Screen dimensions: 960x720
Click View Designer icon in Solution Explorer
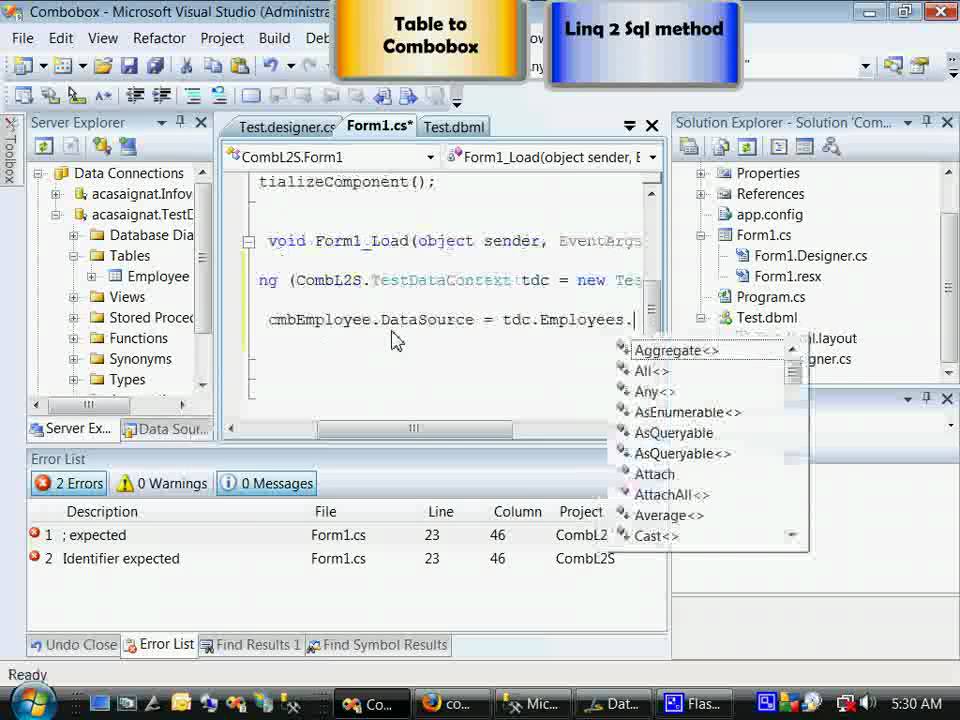pyautogui.click(x=804, y=146)
